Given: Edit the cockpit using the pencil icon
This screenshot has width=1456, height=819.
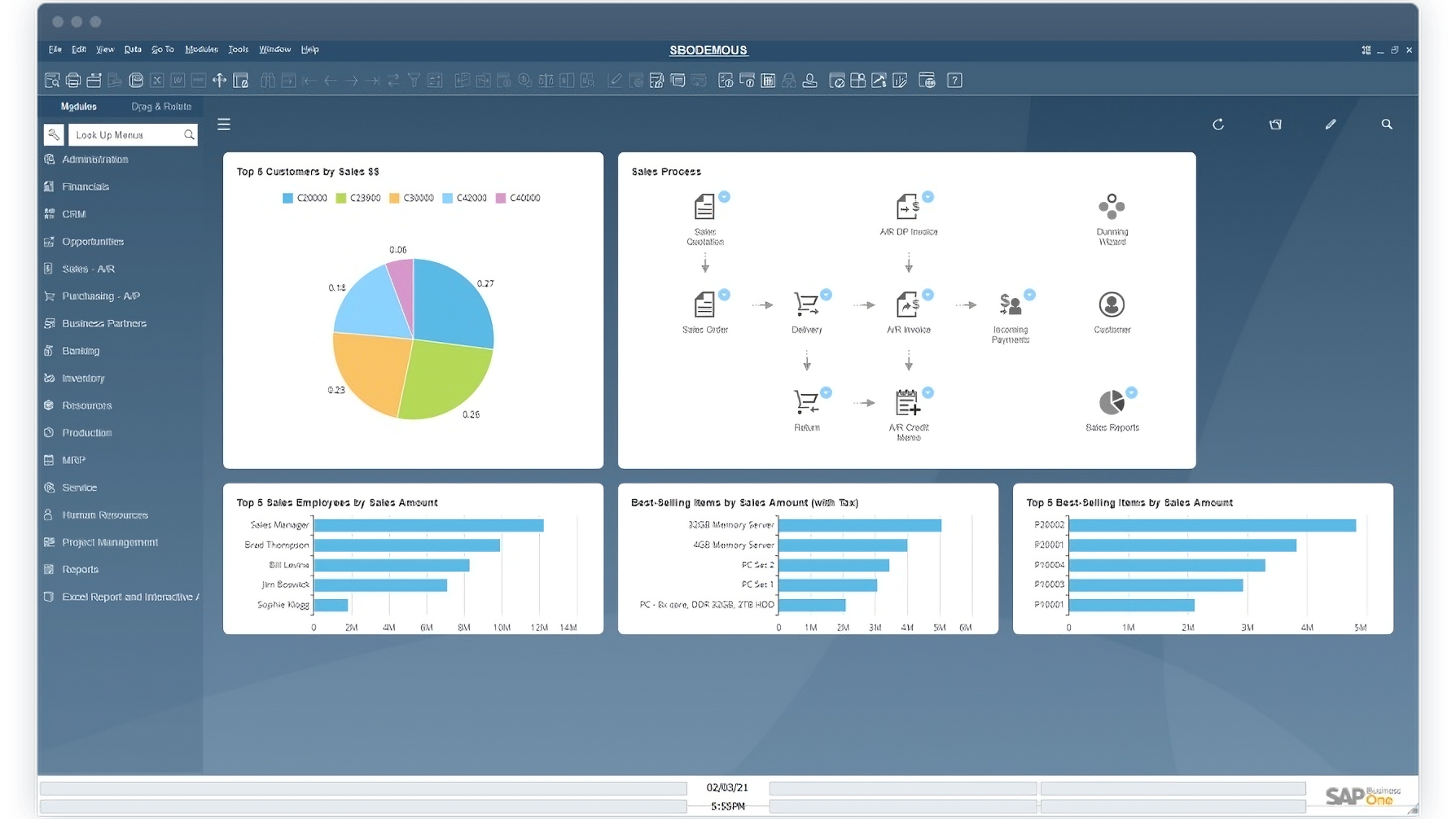Looking at the screenshot, I should [x=1331, y=124].
